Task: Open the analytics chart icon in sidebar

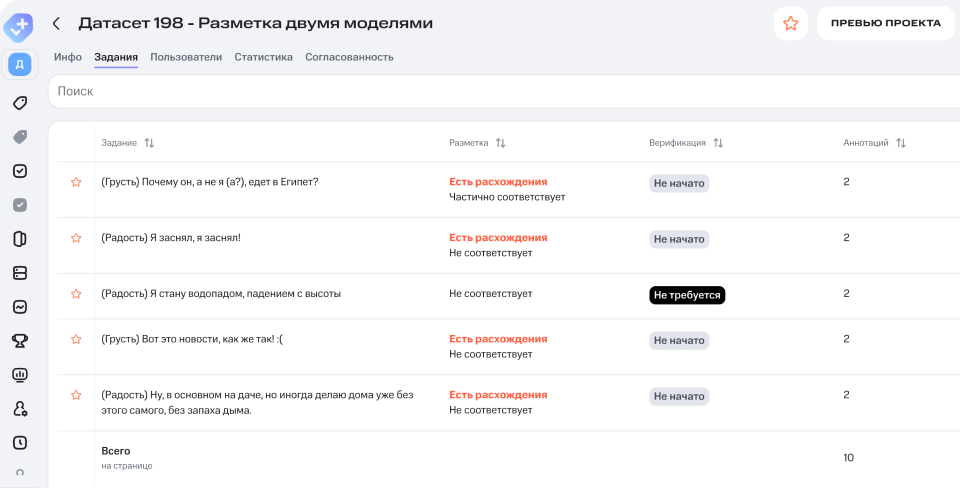Action: 20,307
